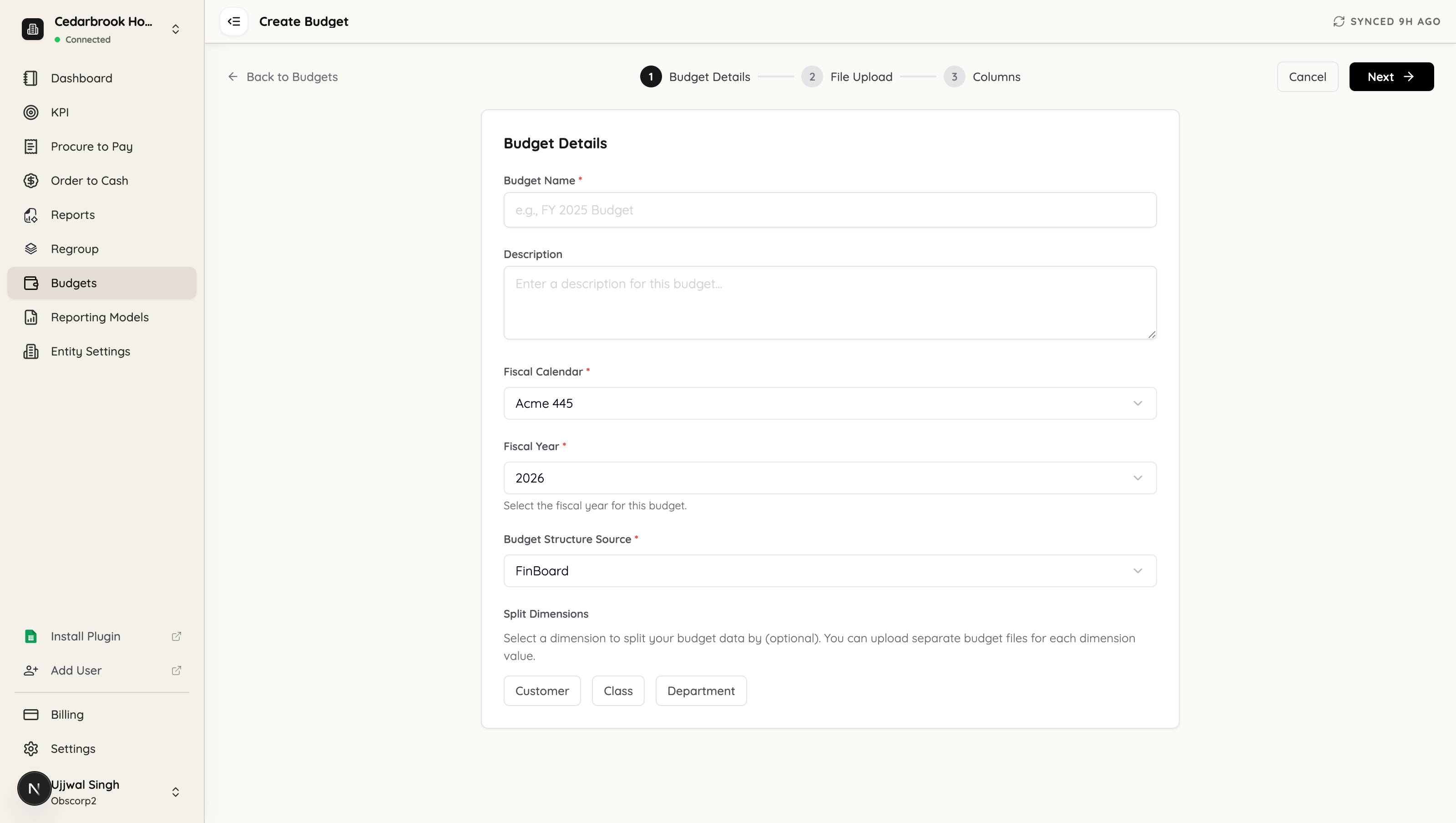This screenshot has height=823, width=1456.
Task: Go to the KPI page
Action: click(x=102, y=112)
